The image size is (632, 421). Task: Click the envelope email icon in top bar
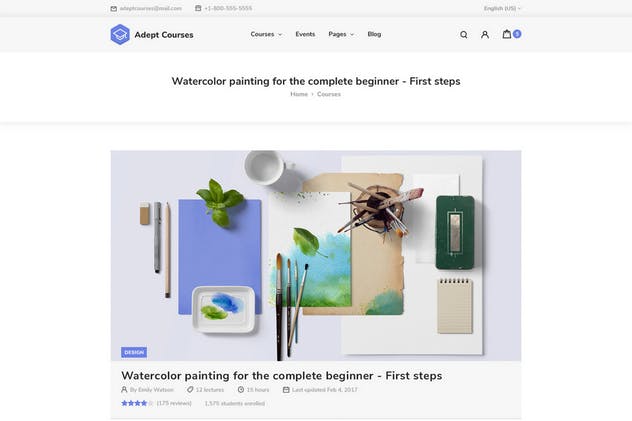point(114,8)
